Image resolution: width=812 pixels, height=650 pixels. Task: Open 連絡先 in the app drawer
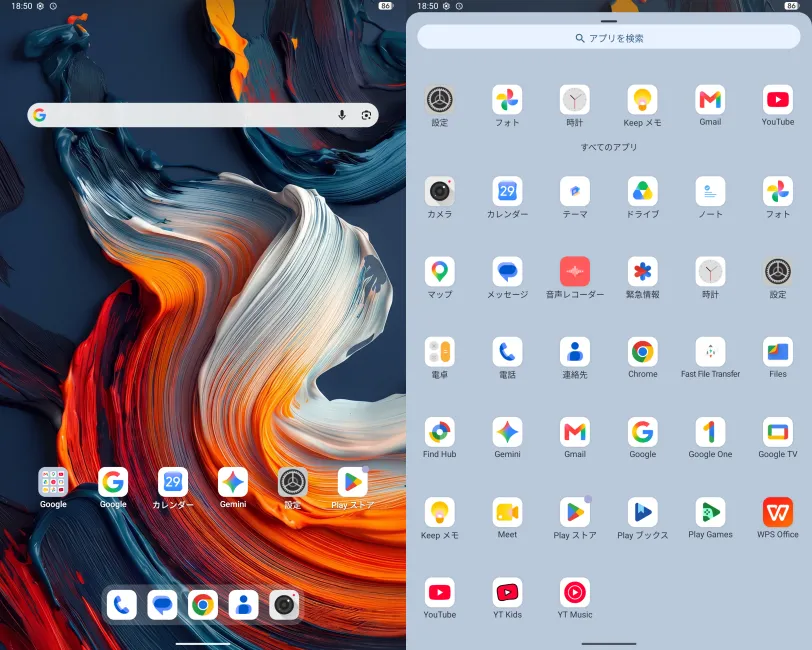pyautogui.click(x=575, y=352)
